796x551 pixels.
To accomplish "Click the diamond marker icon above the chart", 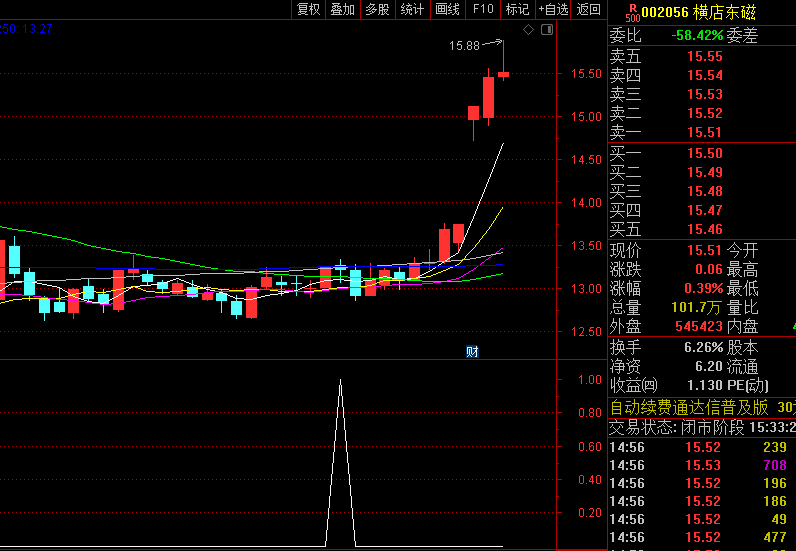I will coord(528,30).
